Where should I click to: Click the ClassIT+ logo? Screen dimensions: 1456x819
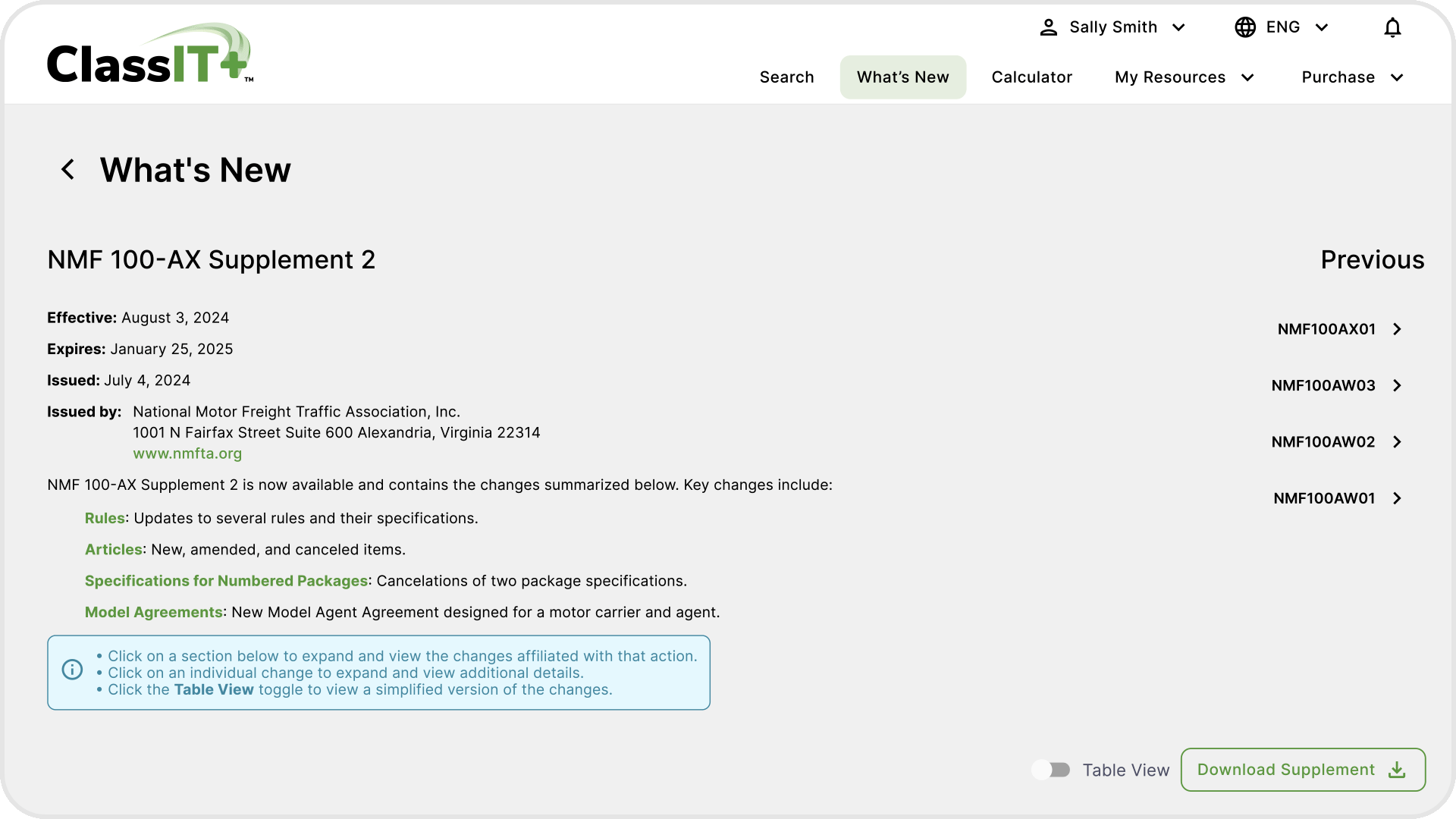(x=149, y=53)
